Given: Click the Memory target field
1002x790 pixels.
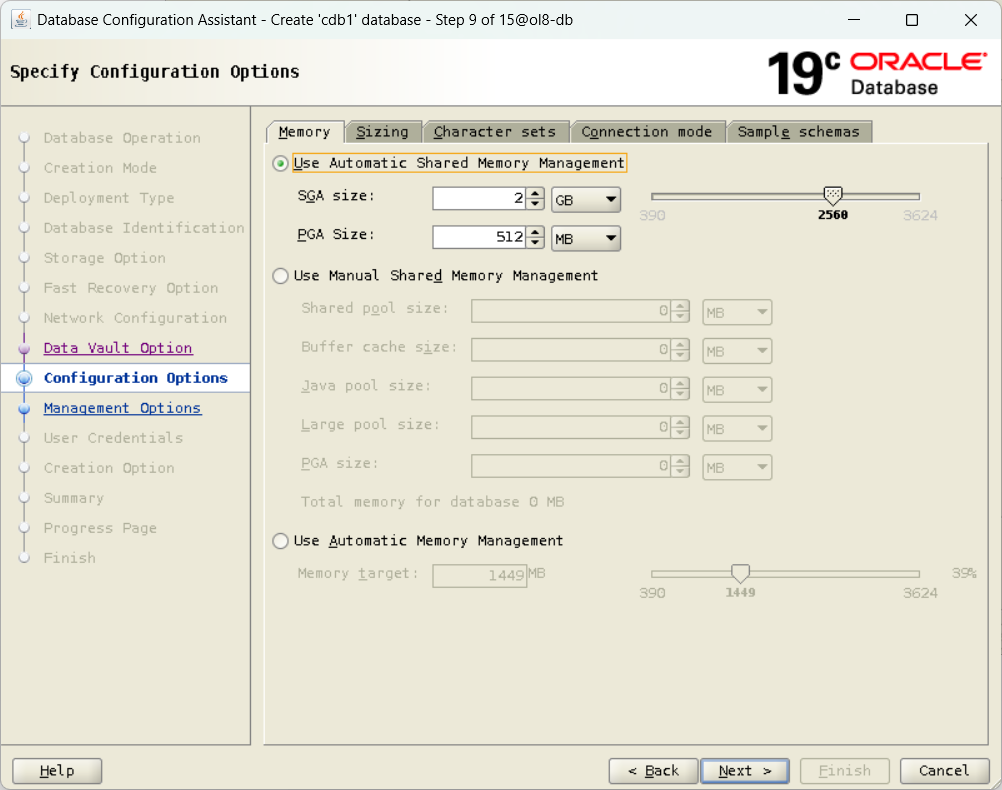Looking at the screenshot, I should click(480, 576).
